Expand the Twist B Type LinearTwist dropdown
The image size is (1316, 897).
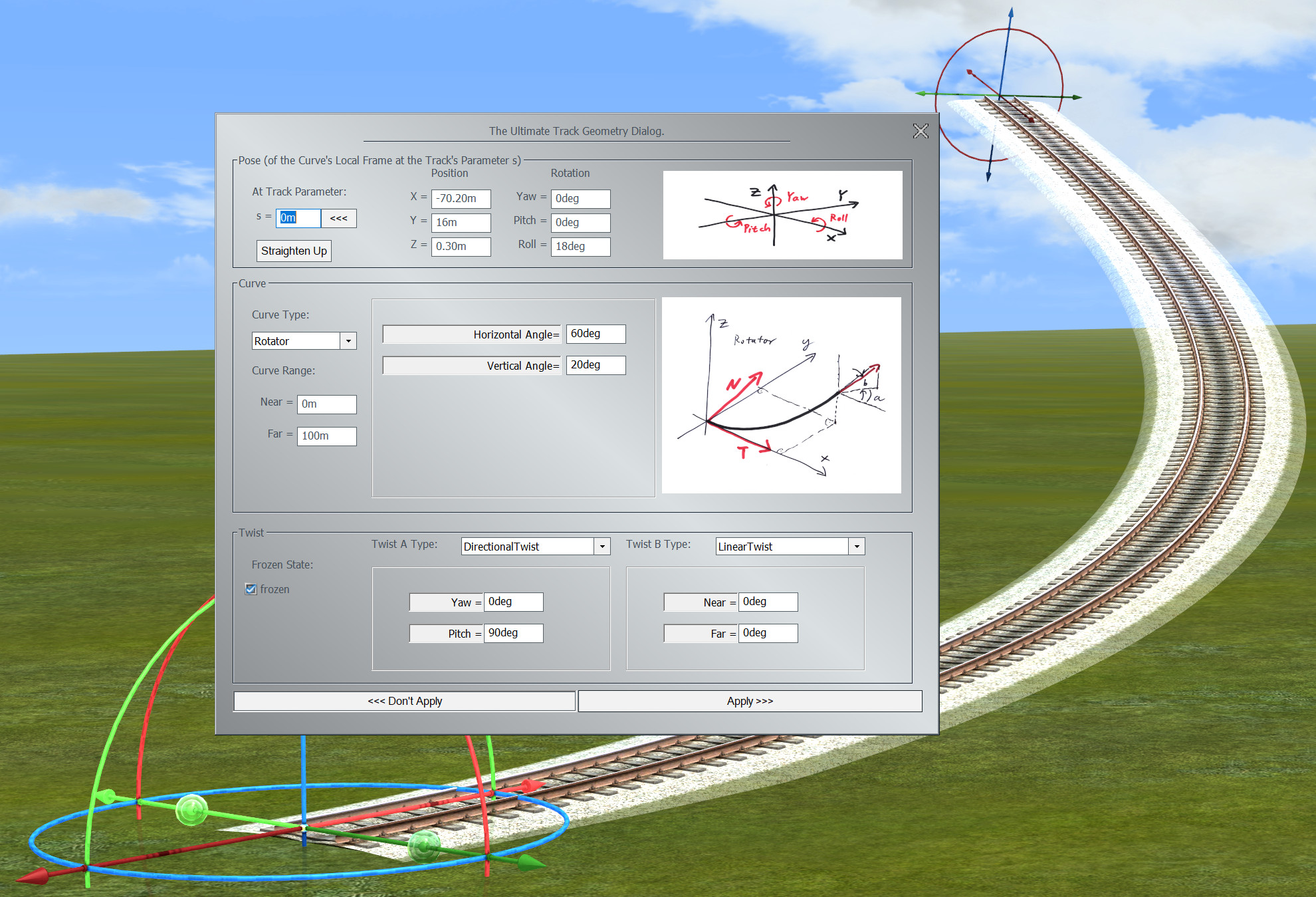856,547
